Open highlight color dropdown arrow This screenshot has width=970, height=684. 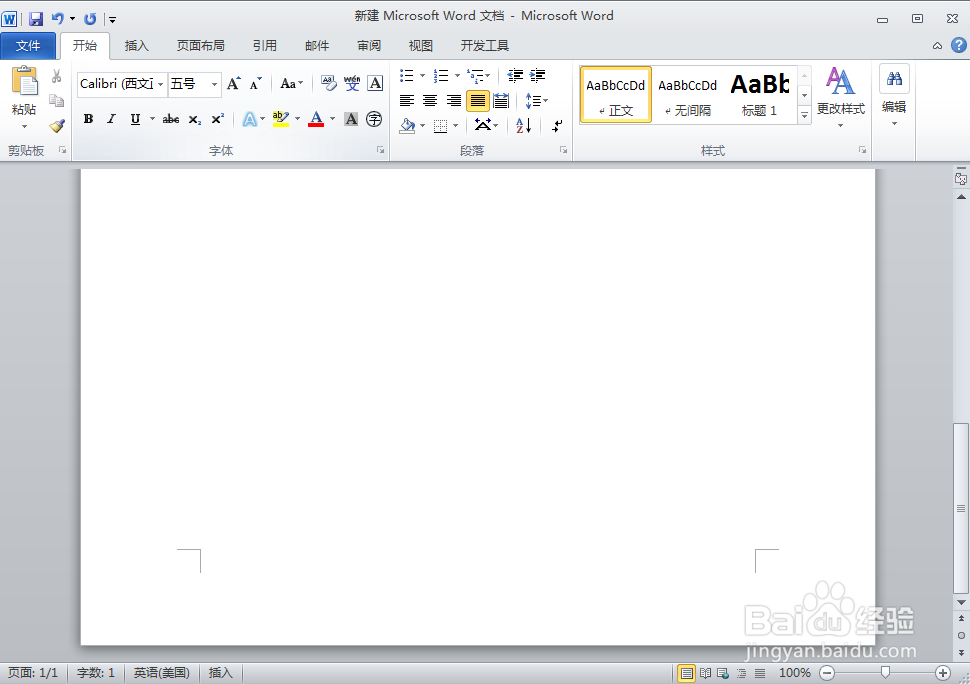[298, 119]
